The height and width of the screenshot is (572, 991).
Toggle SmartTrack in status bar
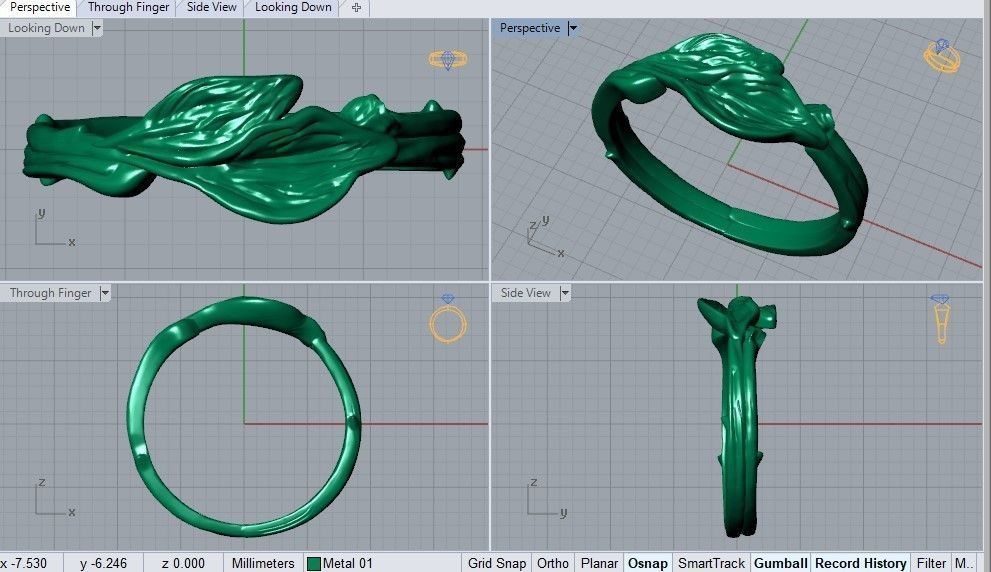(711, 563)
